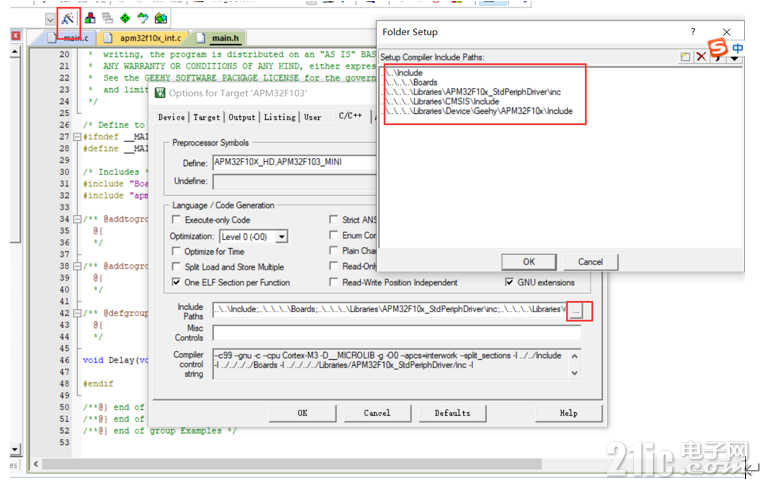Image resolution: width=760 pixels, height=484 pixels.
Task: Click the Select Software Packs icon
Action: (x=142, y=19)
